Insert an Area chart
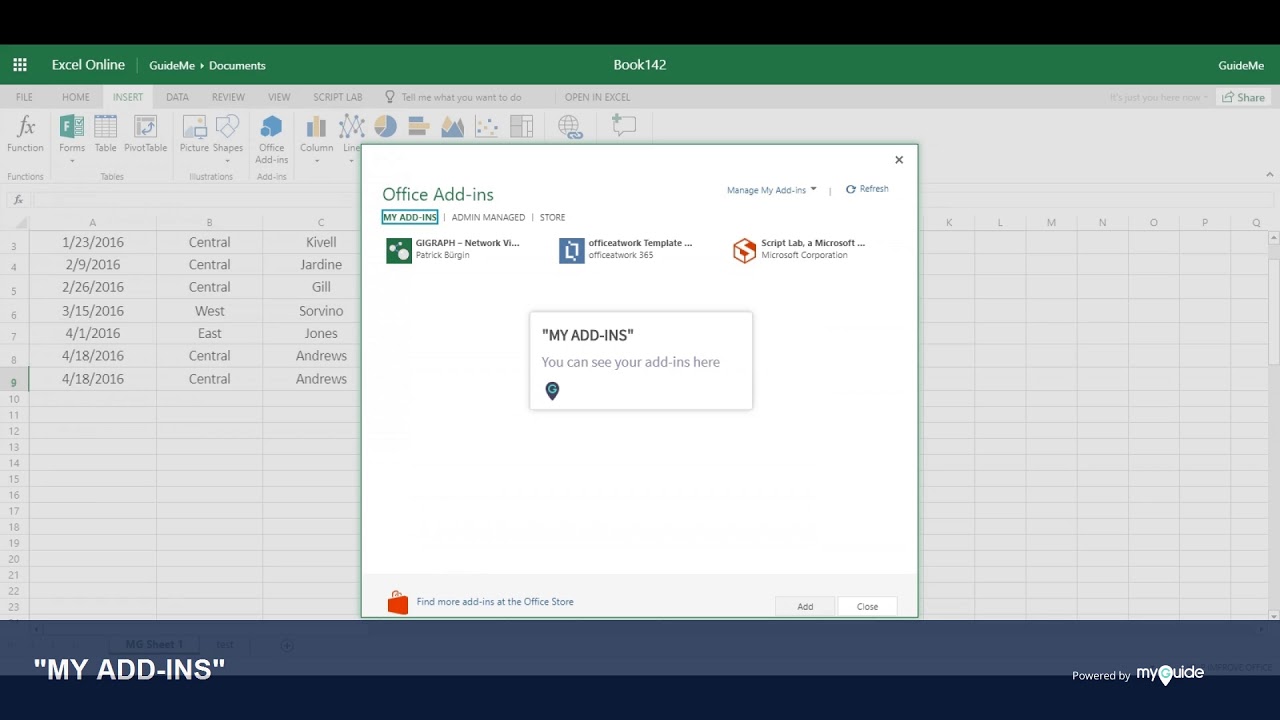The width and height of the screenshot is (1280, 720). click(x=453, y=126)
